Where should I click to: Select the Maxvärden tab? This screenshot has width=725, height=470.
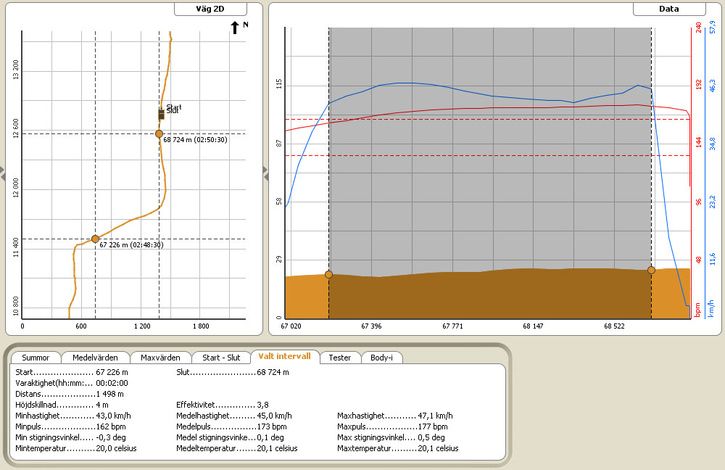tap(160, 358)
